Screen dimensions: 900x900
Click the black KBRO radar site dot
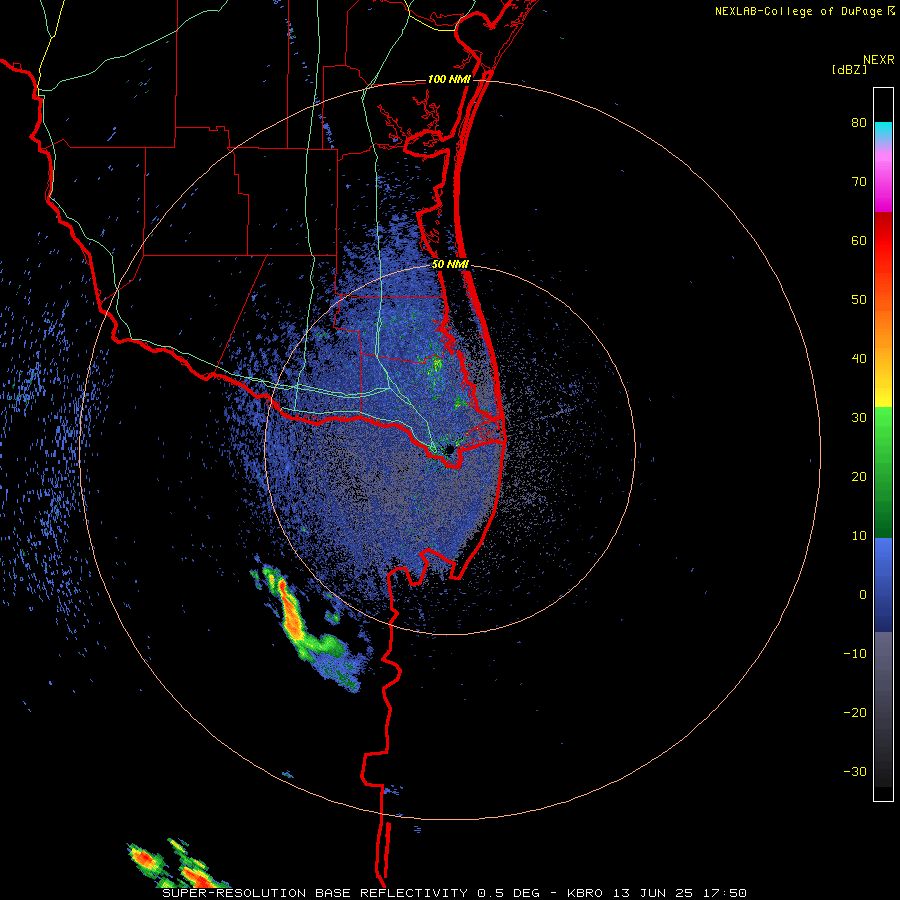point(449,449)
